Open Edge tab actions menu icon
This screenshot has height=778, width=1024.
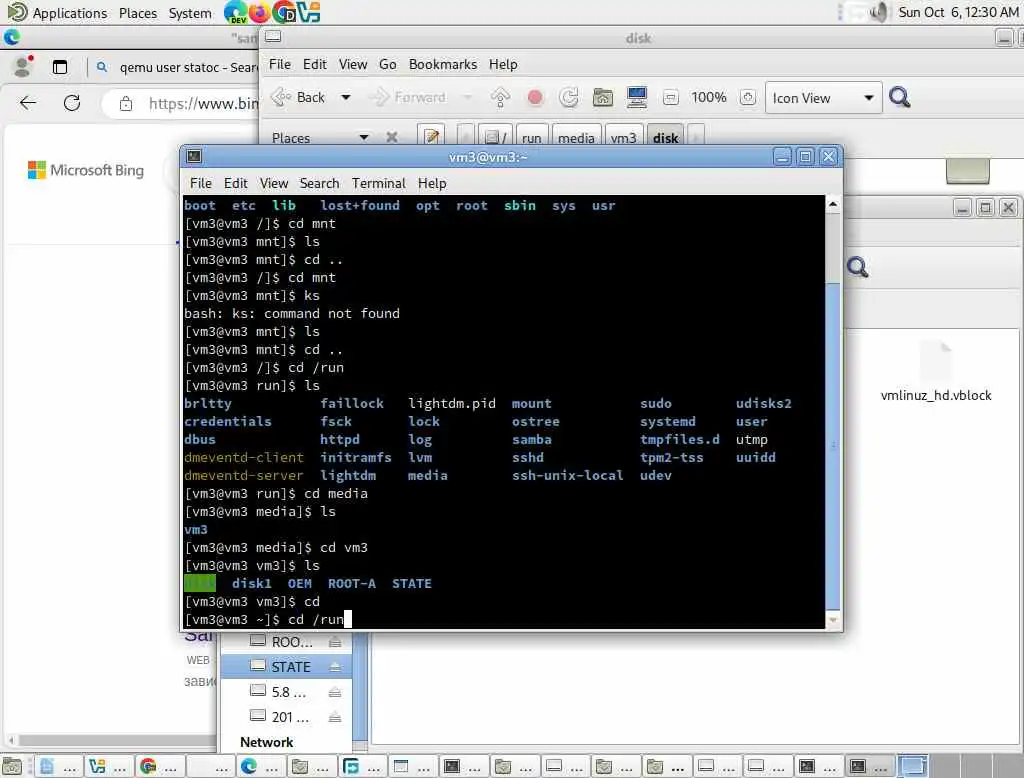click(x=60, y=67)
